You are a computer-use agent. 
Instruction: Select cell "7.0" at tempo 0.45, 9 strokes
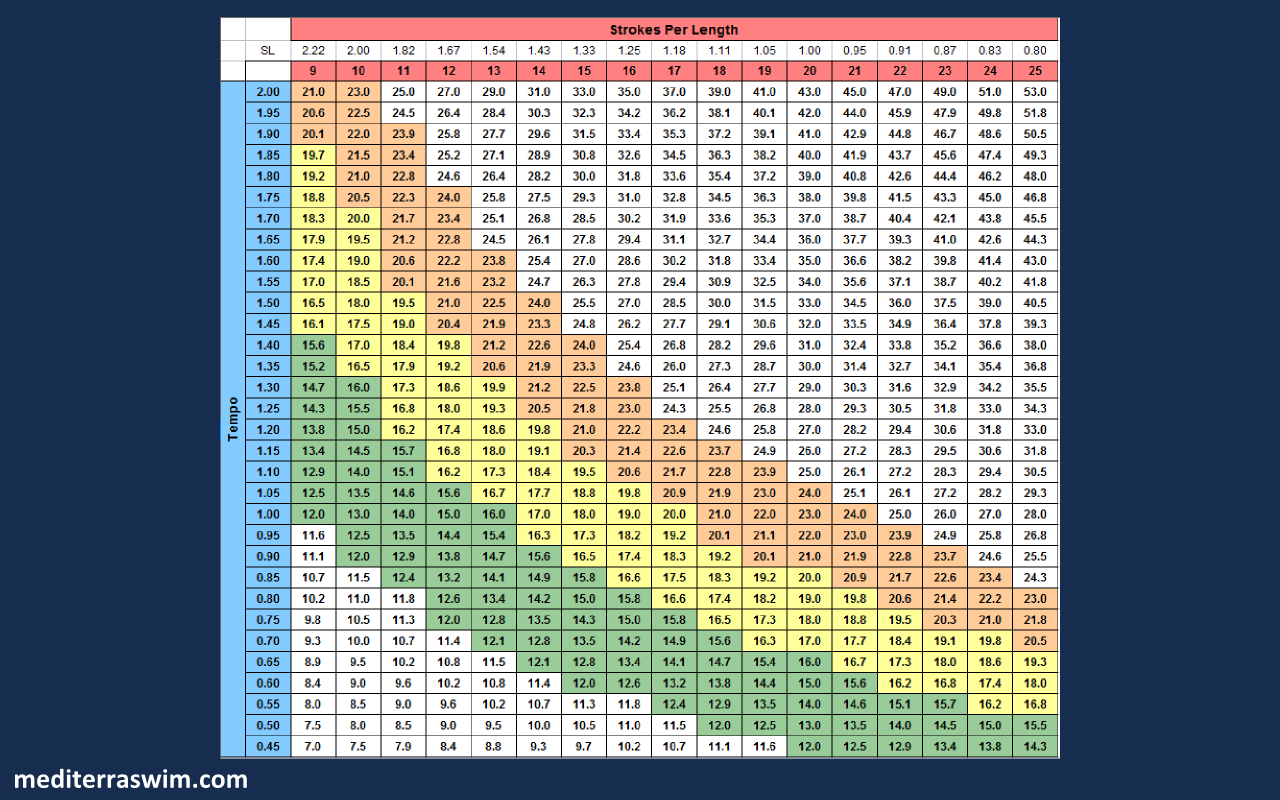(x=313, y=746)
